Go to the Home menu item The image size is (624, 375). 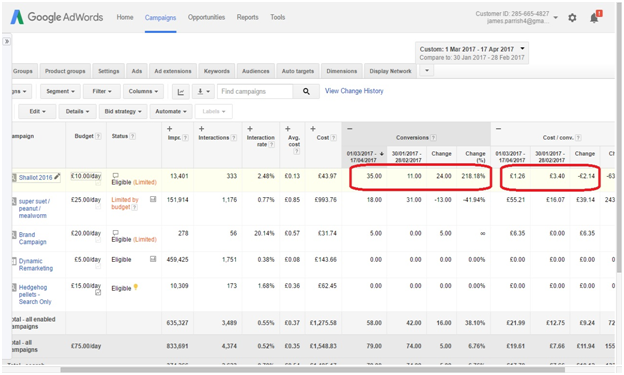(125, 18)
